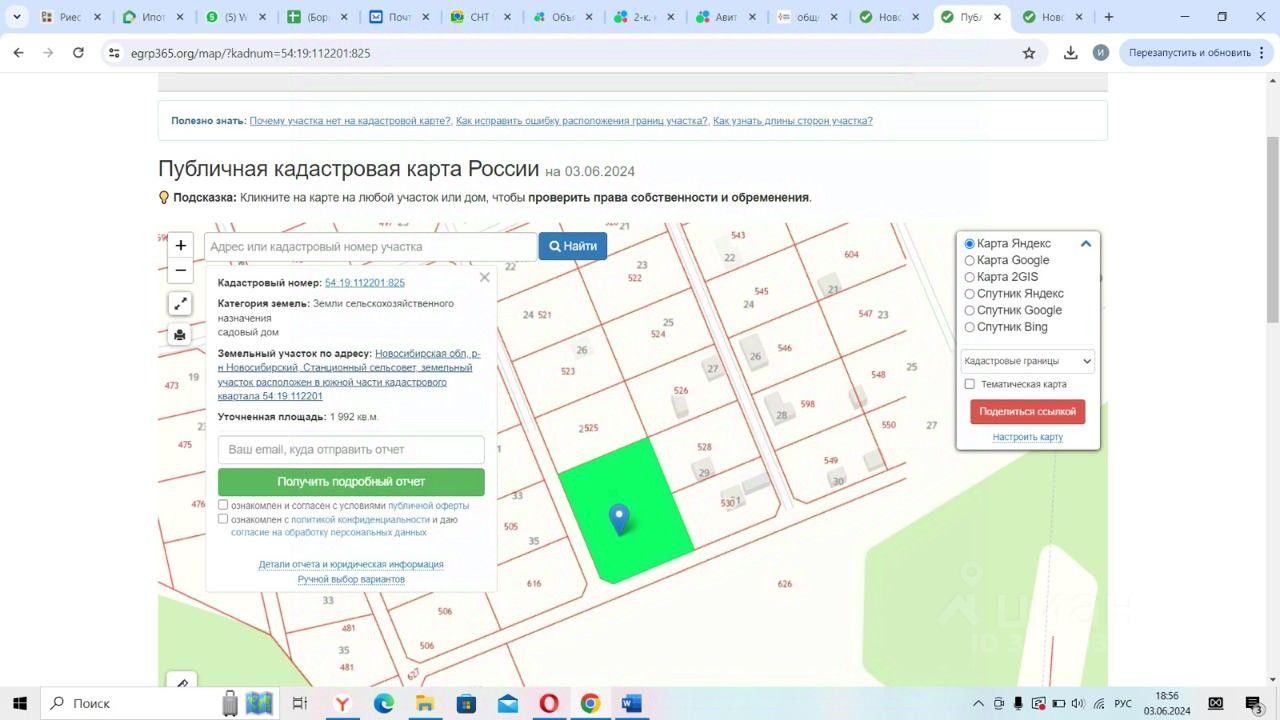
Task: Open Детали отчета и юридическая информация link
Action: click(x=351, y=564)
